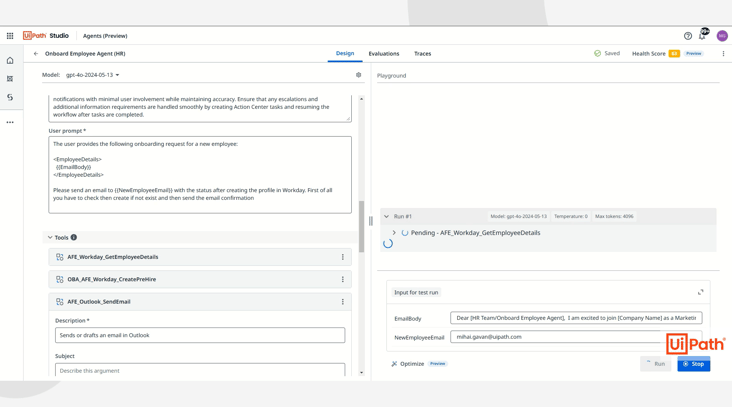Open Agents (Preview) header item
The image size is (732, 407).
105,36
